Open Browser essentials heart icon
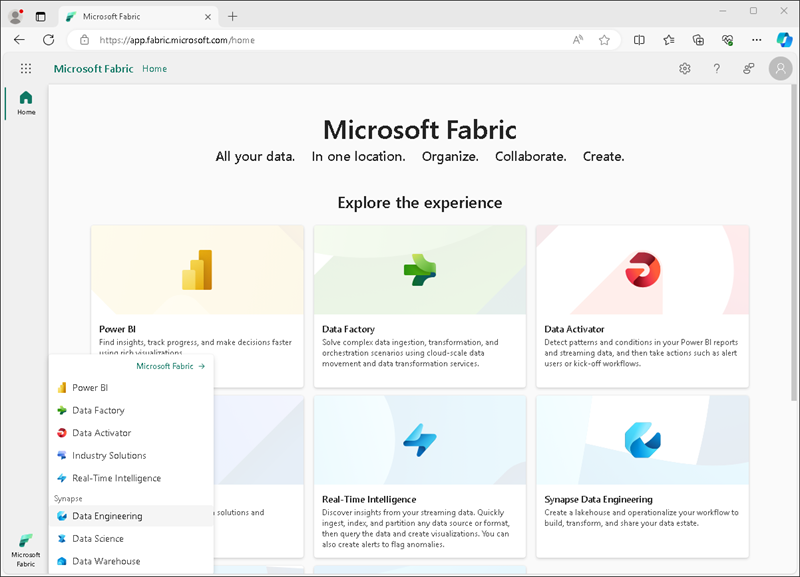Viewport: 800px width, 577px height. point(728,40)
